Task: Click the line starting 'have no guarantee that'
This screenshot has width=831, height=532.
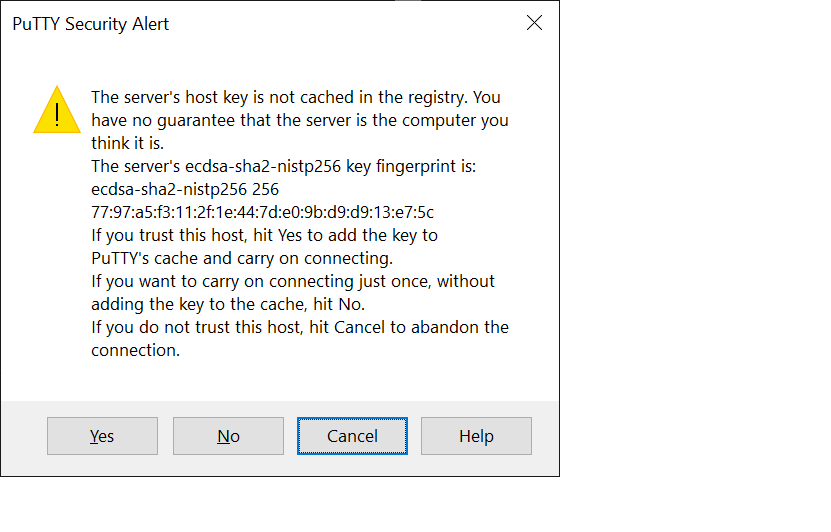Action: pyautogui.click(x=300, y=120)
